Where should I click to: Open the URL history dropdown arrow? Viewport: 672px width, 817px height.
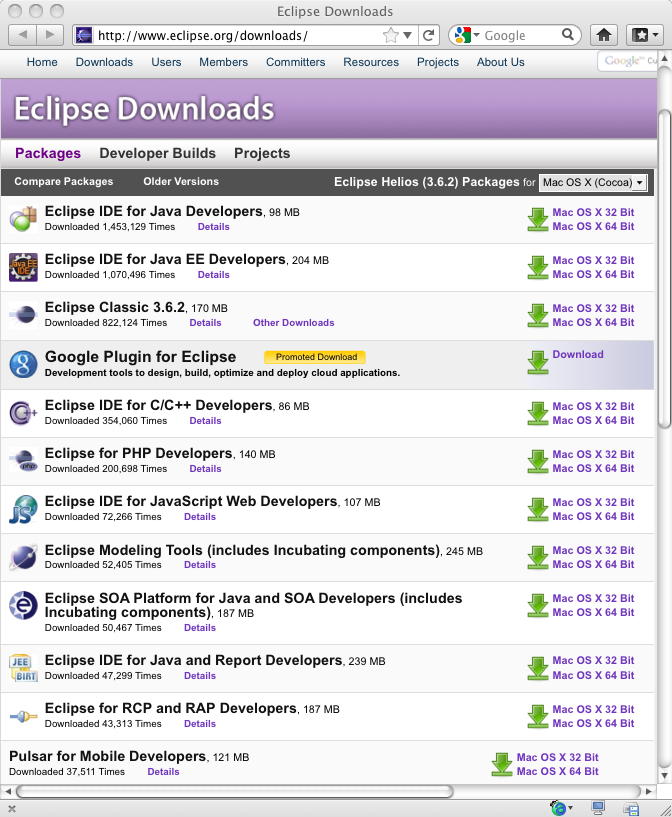point(408,35)
